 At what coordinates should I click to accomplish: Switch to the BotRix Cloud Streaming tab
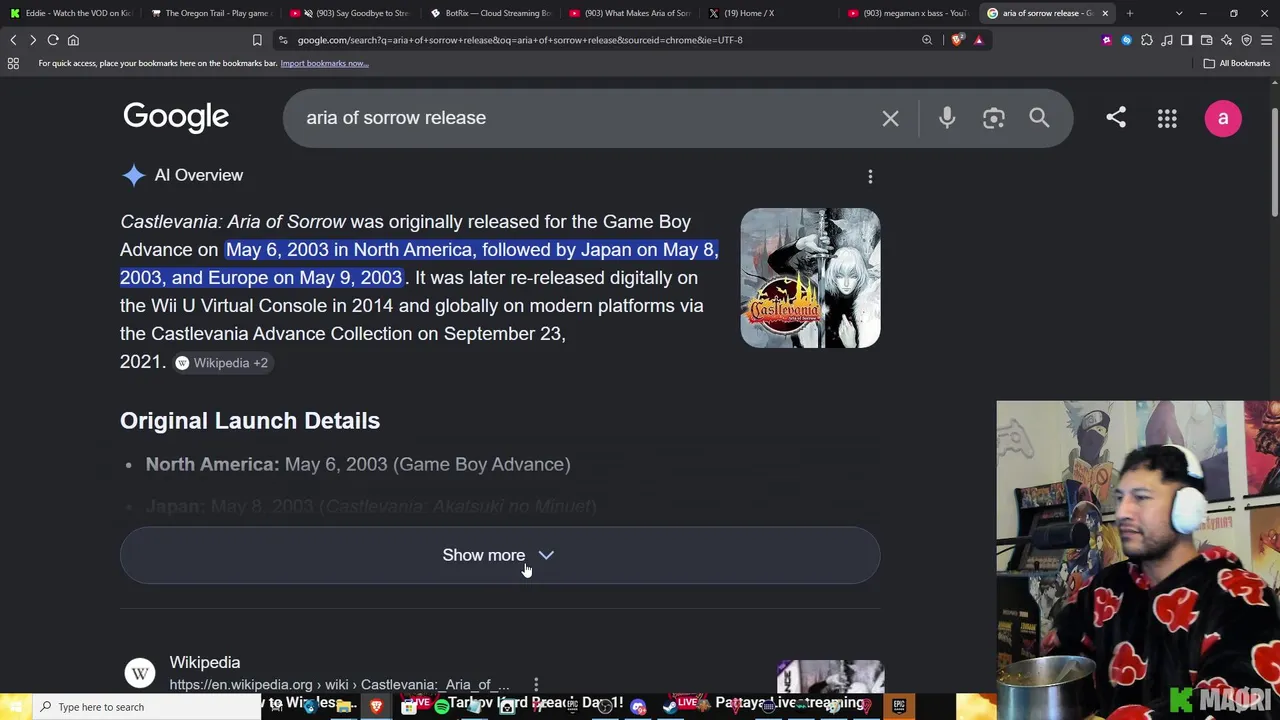(x=490, y=13)
